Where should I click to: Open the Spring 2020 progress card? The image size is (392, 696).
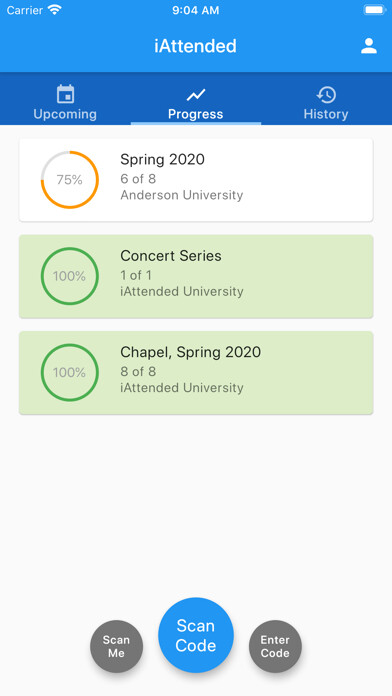click(x=196, y=180)
